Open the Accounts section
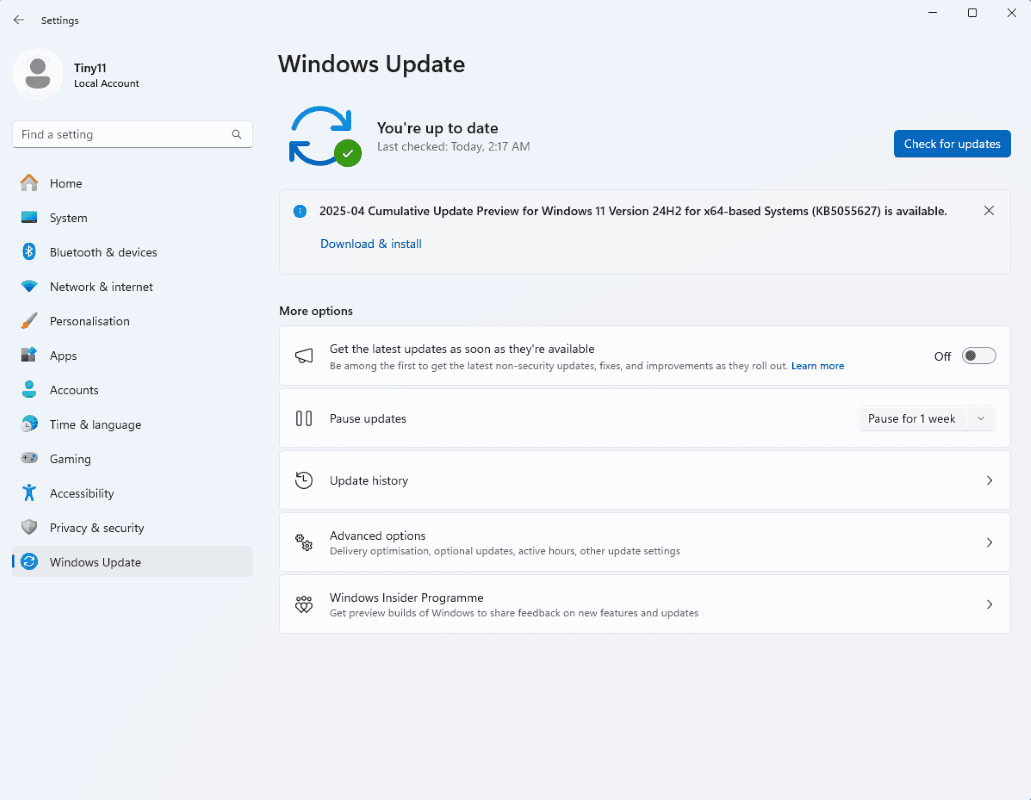 point(132,390)
